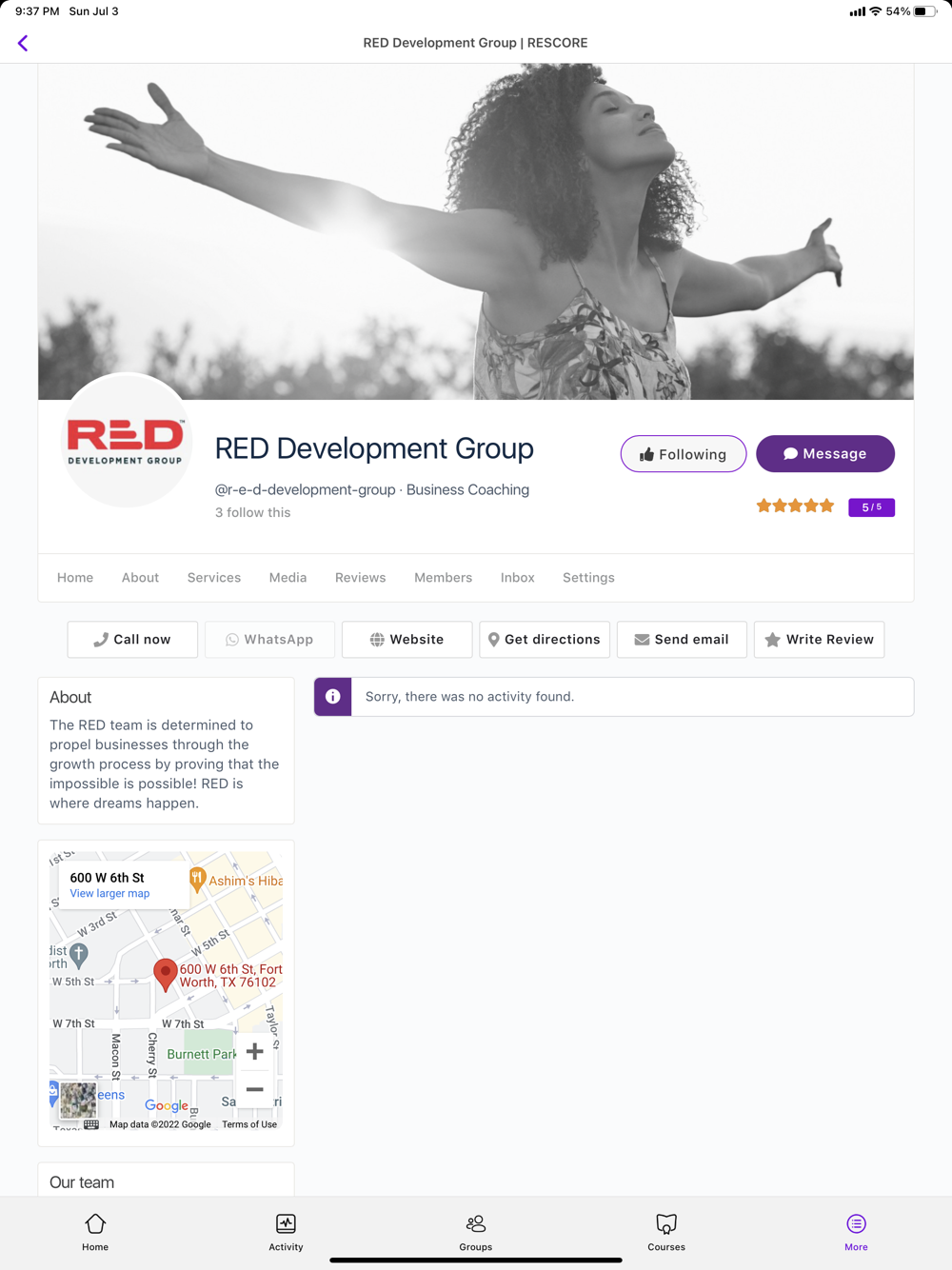Open the Activity tab in bottom bar
Image resolution: width=952 pixels, height=1270 pixels.
click(286, 1232)
